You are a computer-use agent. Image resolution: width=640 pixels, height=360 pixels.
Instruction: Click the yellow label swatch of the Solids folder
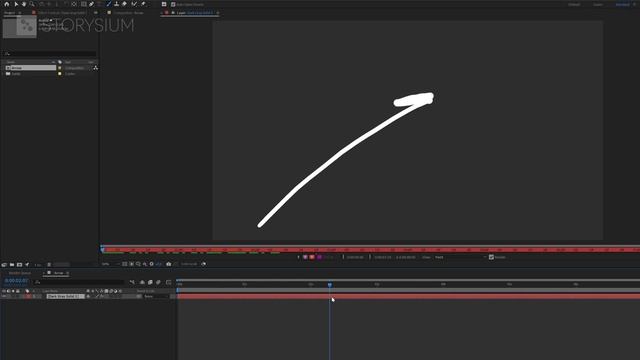60,74
